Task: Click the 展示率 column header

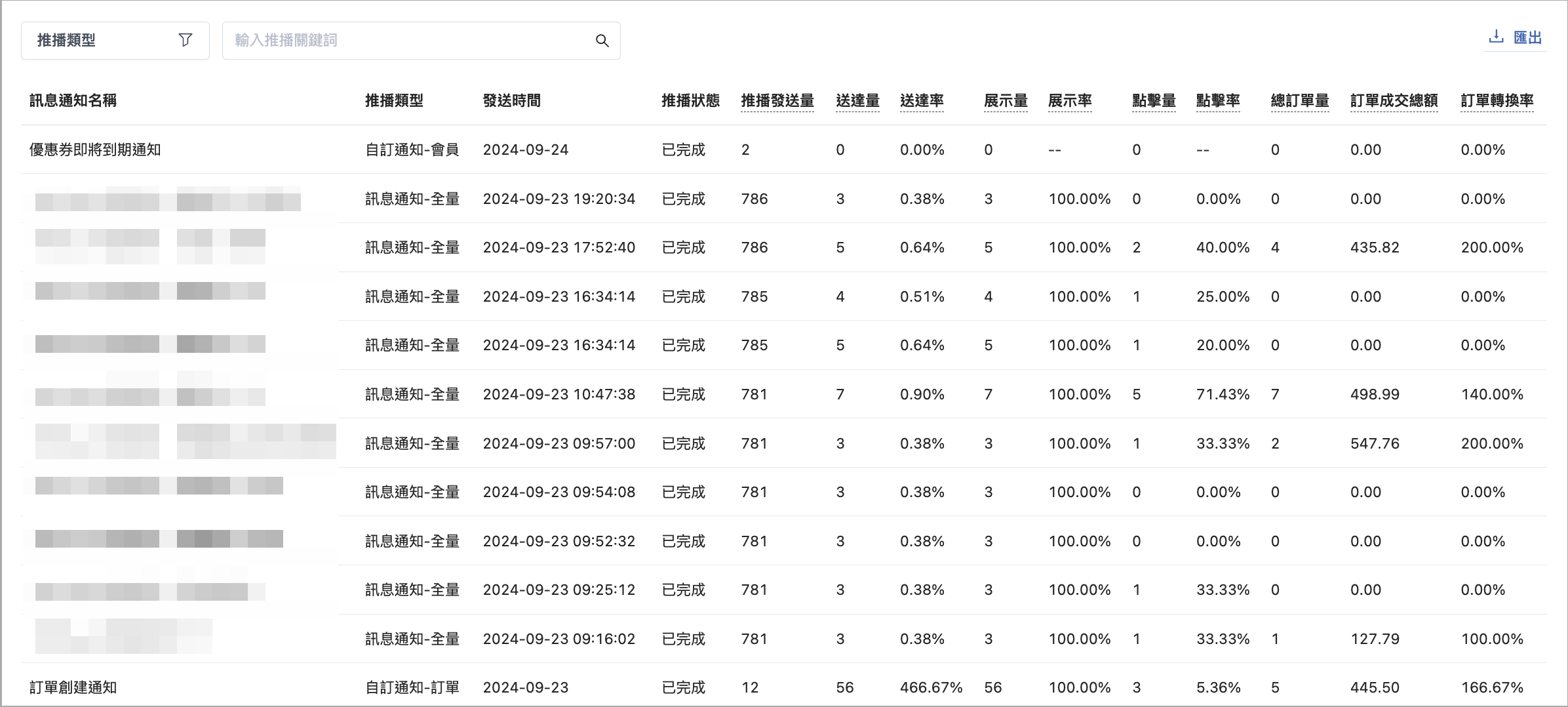Action: [1070, 100]
